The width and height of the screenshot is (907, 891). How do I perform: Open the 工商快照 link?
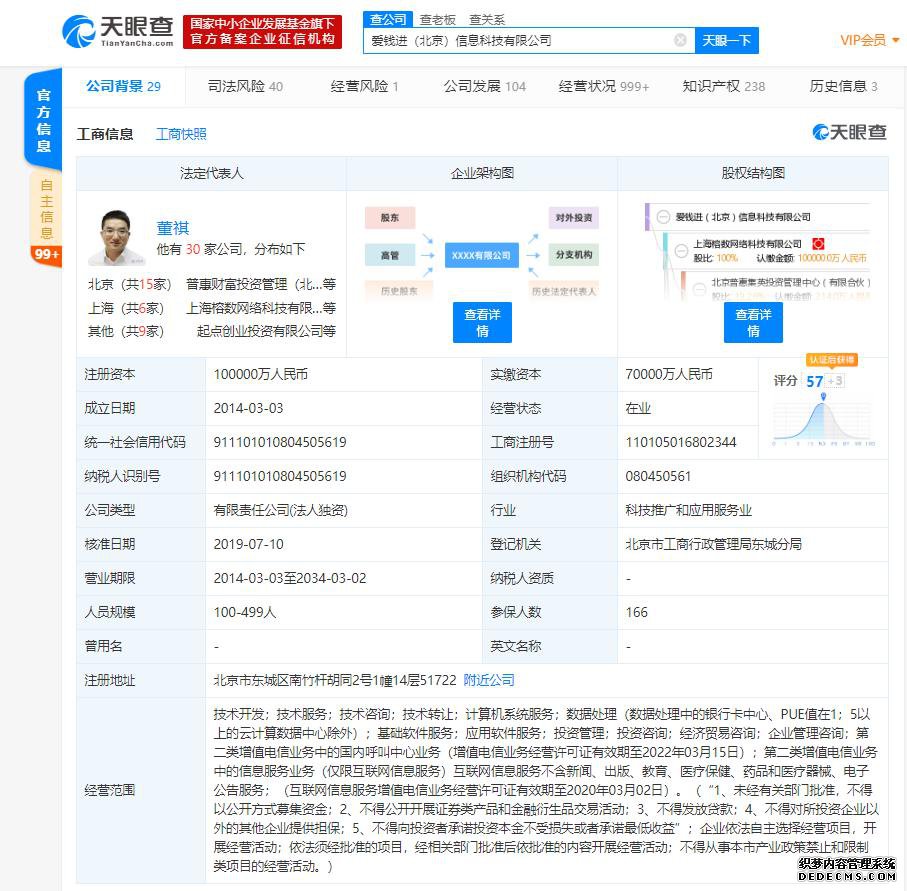pyautogui.click(x=181, y=134)
